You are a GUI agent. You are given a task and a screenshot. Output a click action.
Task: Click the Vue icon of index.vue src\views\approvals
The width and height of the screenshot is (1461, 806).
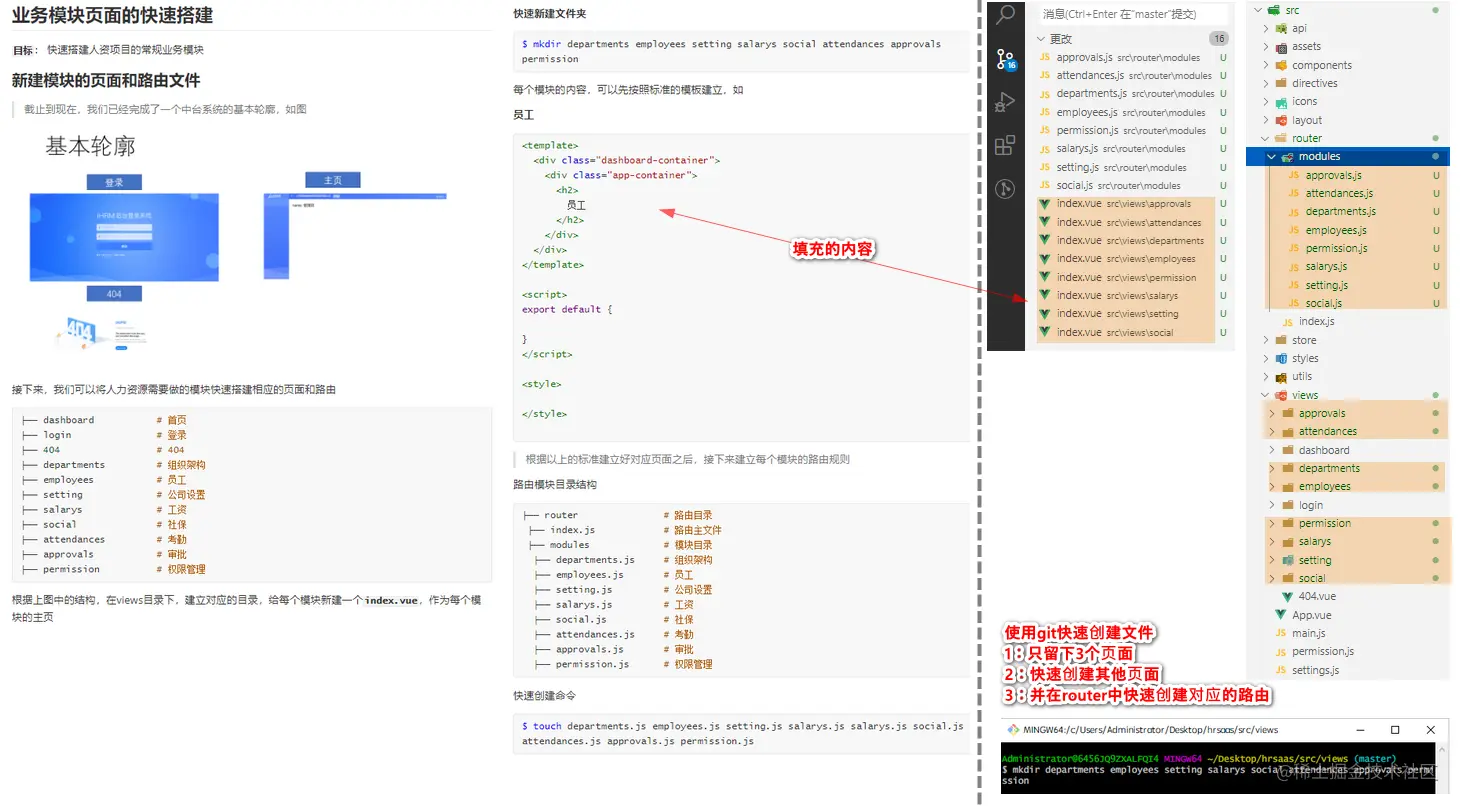click(x=1045, y=204)
